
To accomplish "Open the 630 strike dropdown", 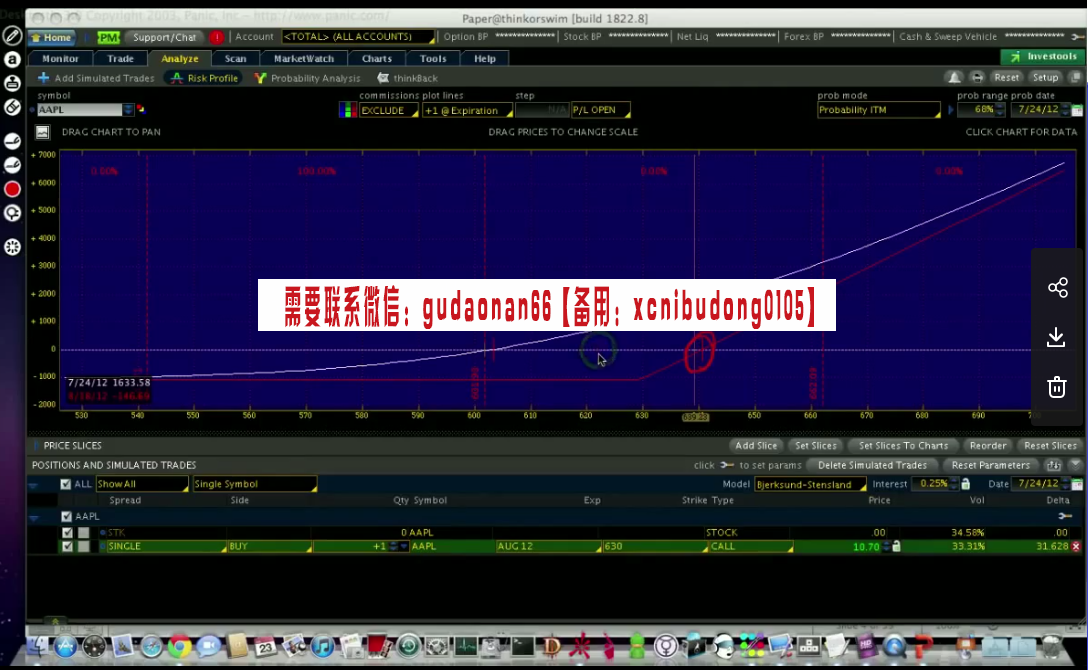I will pyautogui.click(x=655, y=547).
